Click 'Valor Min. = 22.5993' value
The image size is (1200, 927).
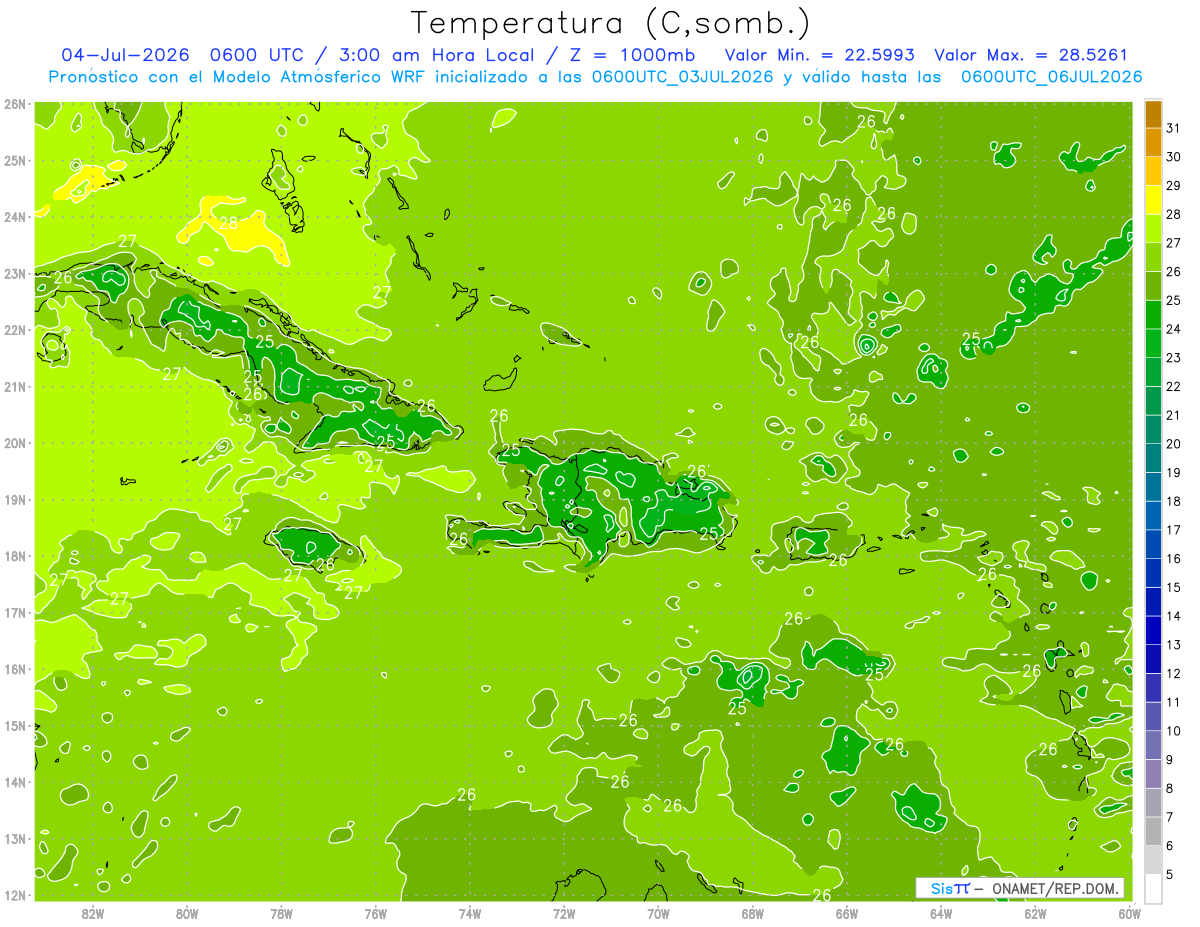tap(820, 55)
